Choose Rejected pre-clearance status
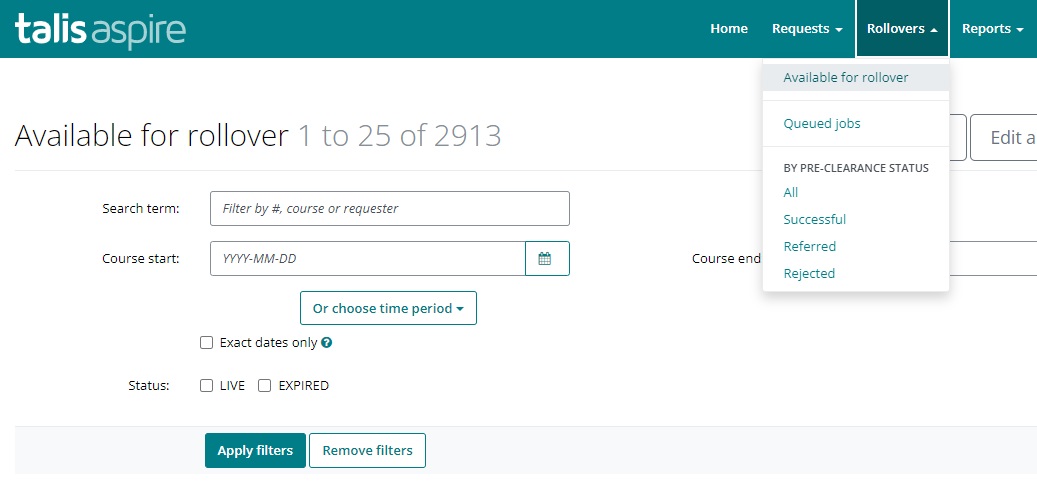Viewport: 1037px width, 489px height. coord(809,273)
